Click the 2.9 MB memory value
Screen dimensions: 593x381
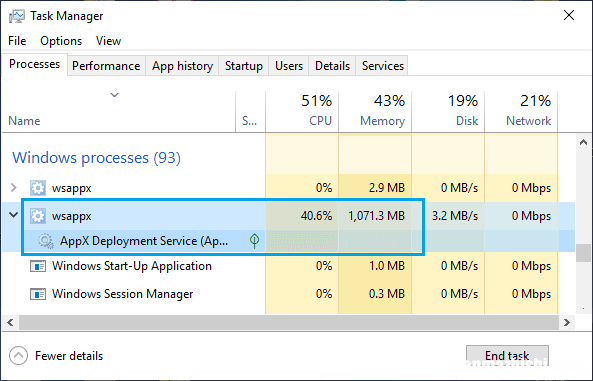[387, 188]
